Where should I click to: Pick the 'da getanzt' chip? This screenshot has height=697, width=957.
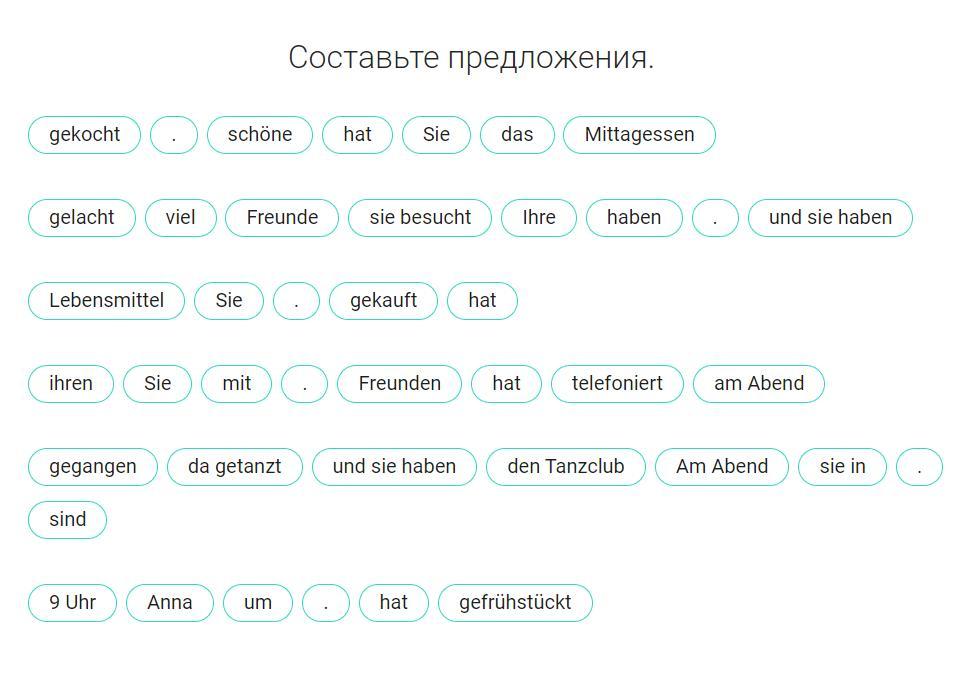click(x=234, y=467)
